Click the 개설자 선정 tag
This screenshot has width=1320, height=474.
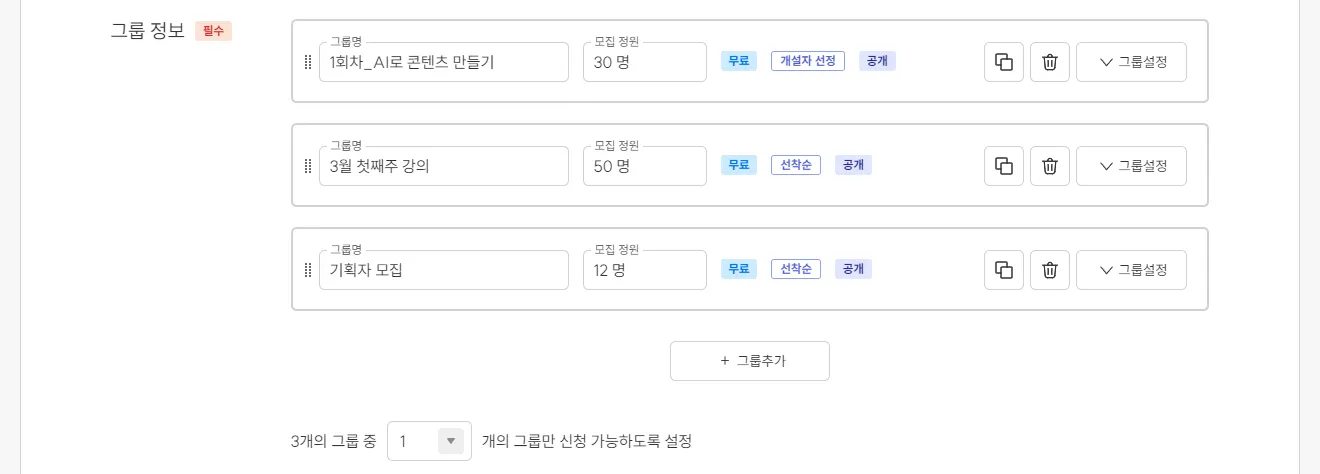808,61
